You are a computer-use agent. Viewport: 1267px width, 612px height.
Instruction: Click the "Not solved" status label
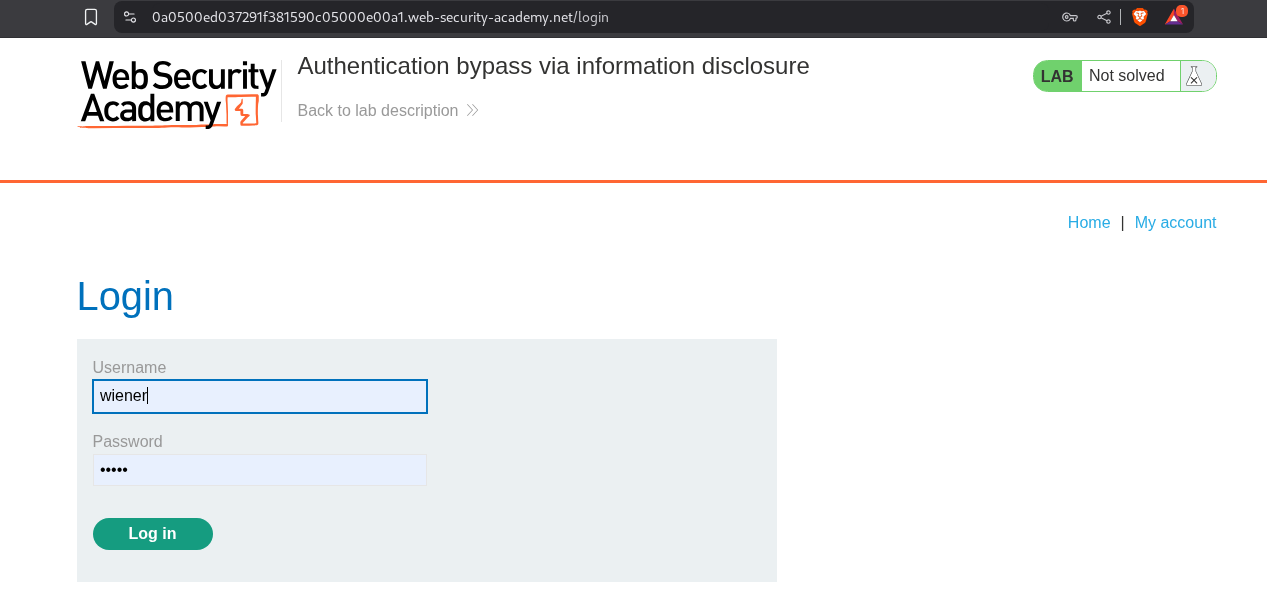click(x=1127, y=76)
